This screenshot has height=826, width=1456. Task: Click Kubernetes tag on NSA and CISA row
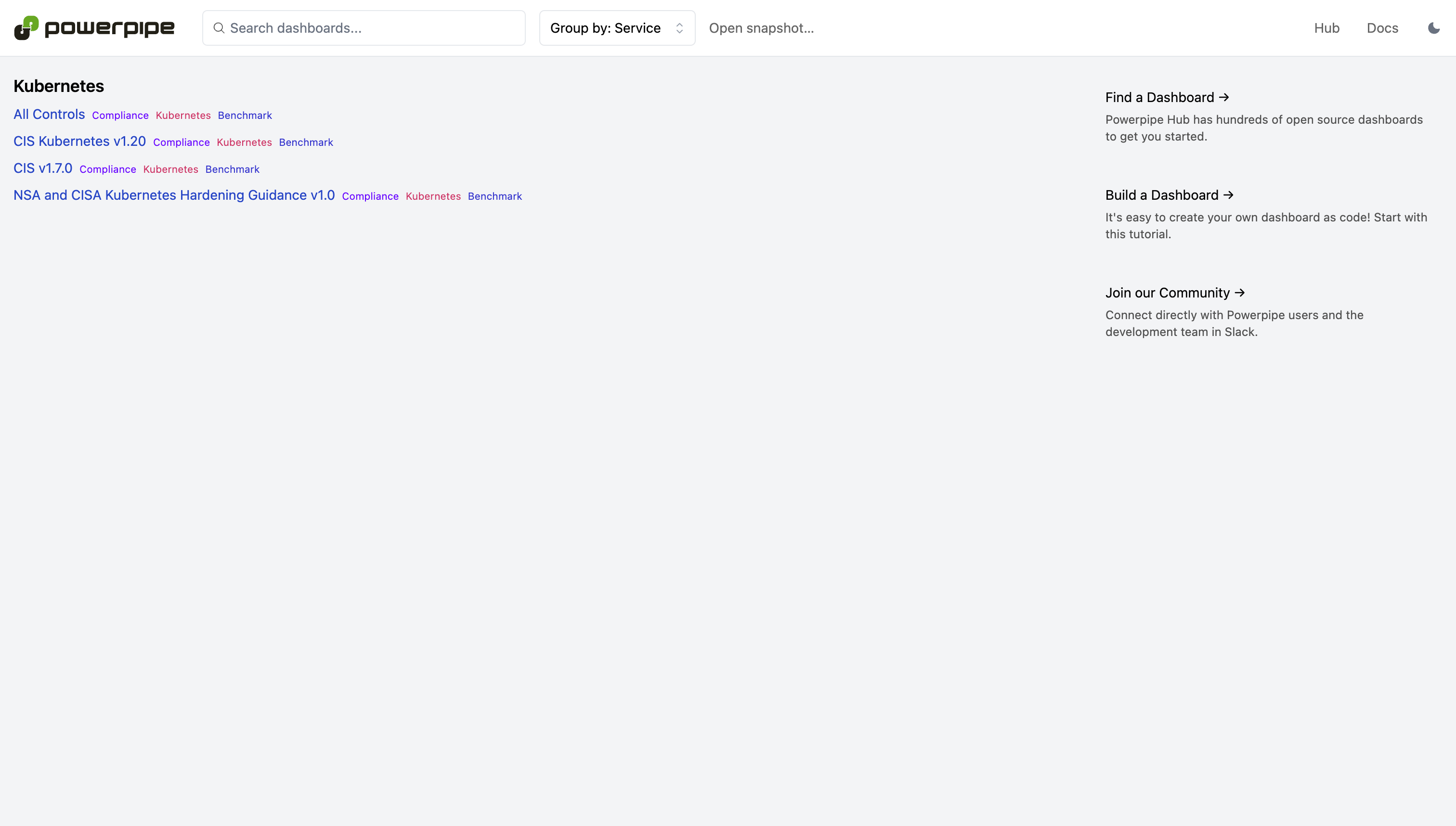click(x=433, y=196)
